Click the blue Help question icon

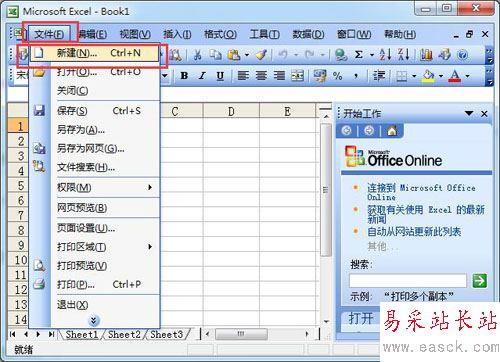tap(463, 55)
